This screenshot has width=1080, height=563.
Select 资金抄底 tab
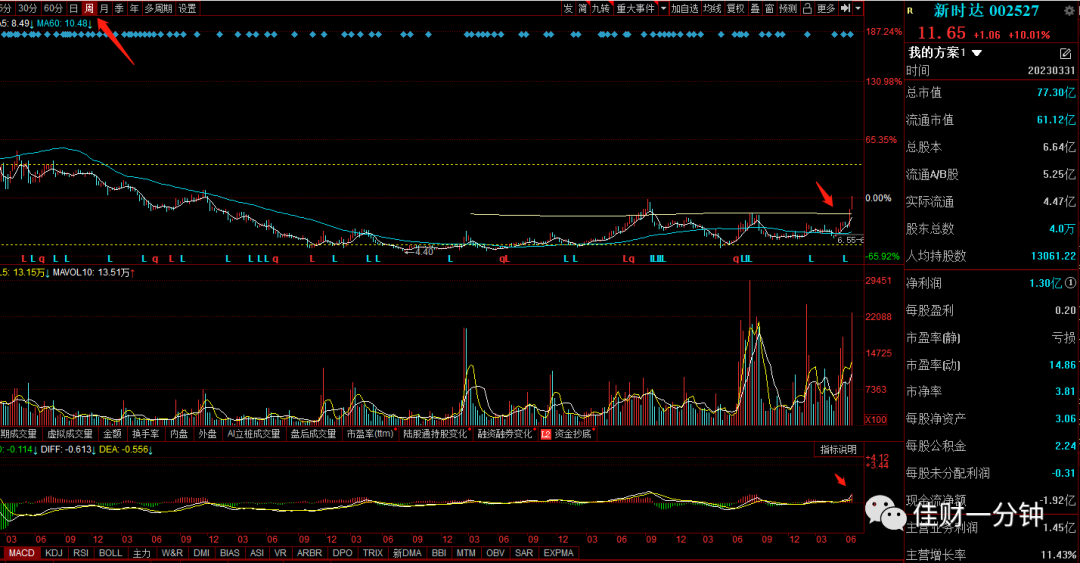[573, 434]
